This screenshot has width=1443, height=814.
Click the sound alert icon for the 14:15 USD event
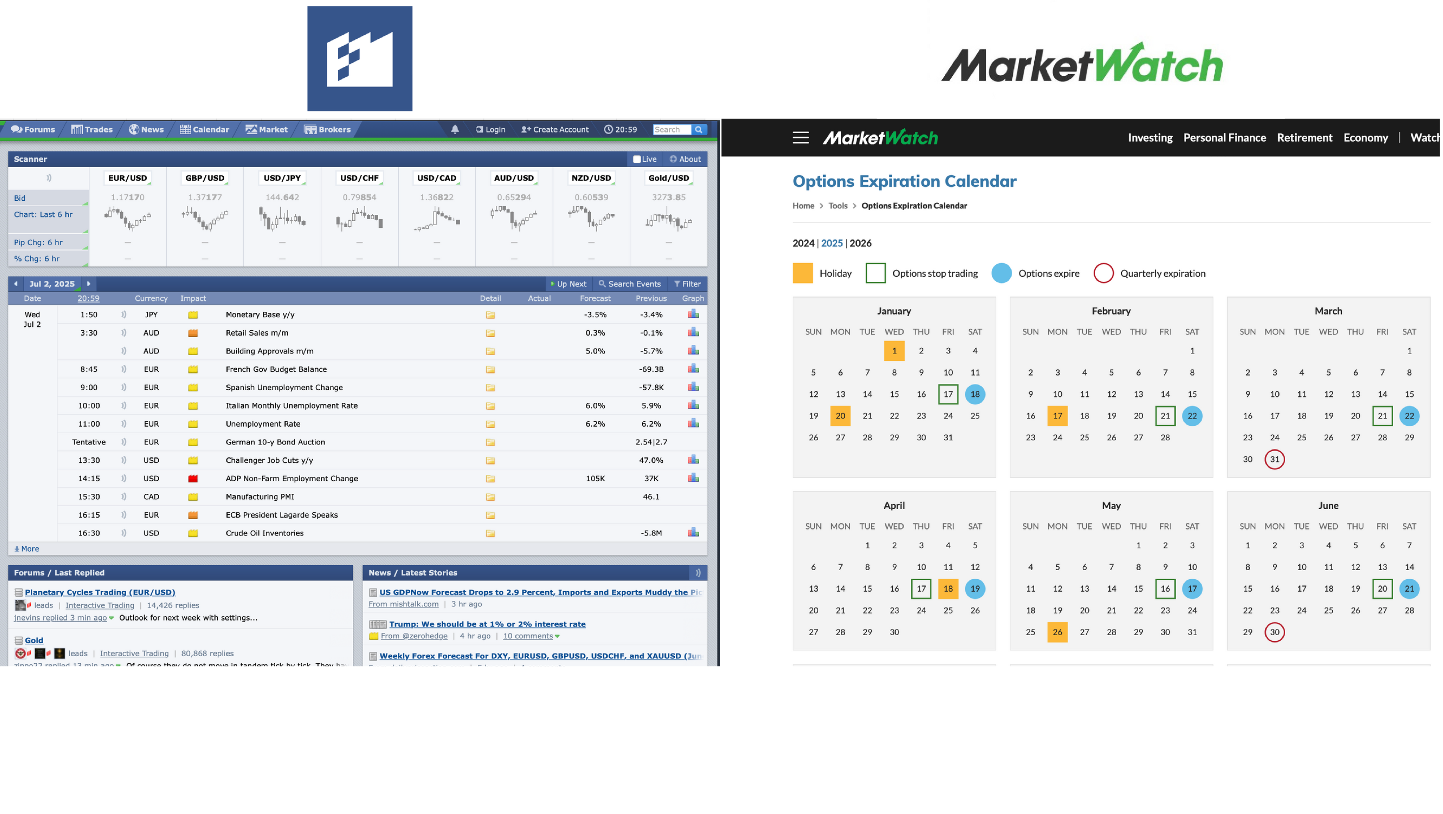[124, 478]
